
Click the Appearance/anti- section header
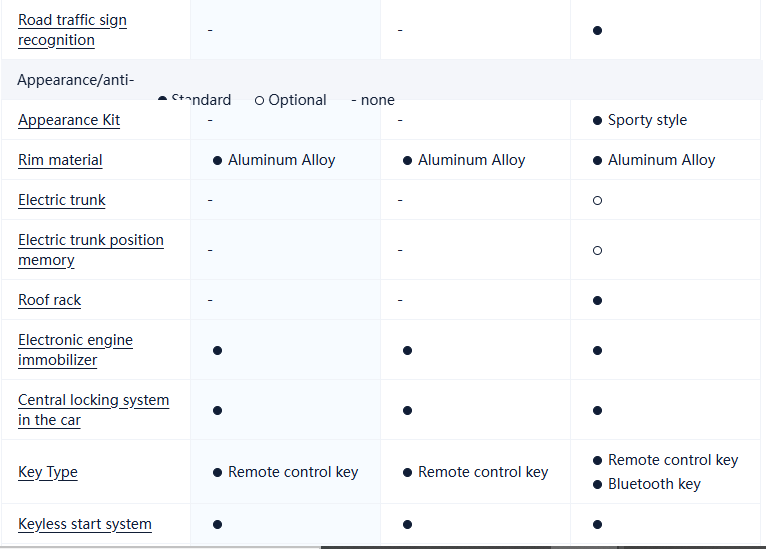pyautogui.click(x=76, y=80)
